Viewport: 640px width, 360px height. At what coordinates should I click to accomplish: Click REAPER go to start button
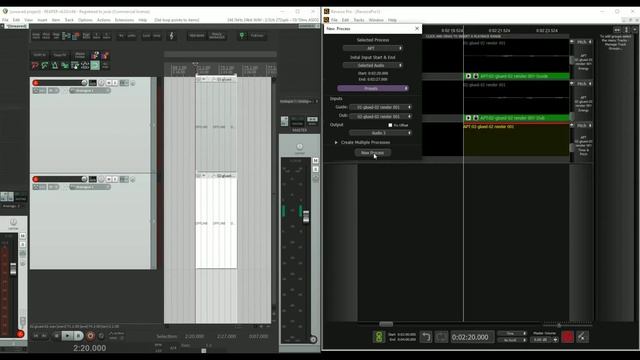pyautogui.click(x=36, y=336)
